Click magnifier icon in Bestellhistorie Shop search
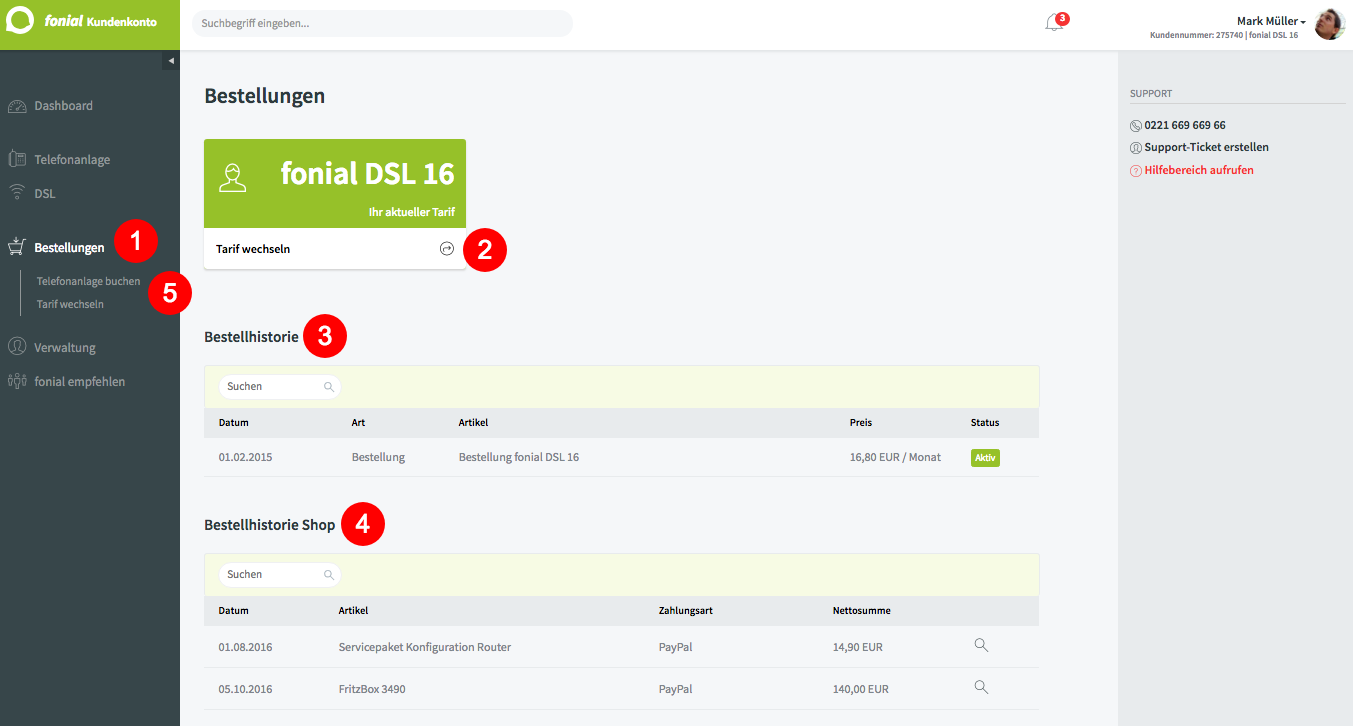The width and height of the screenshot is (1353, 726). click(328, 574)
